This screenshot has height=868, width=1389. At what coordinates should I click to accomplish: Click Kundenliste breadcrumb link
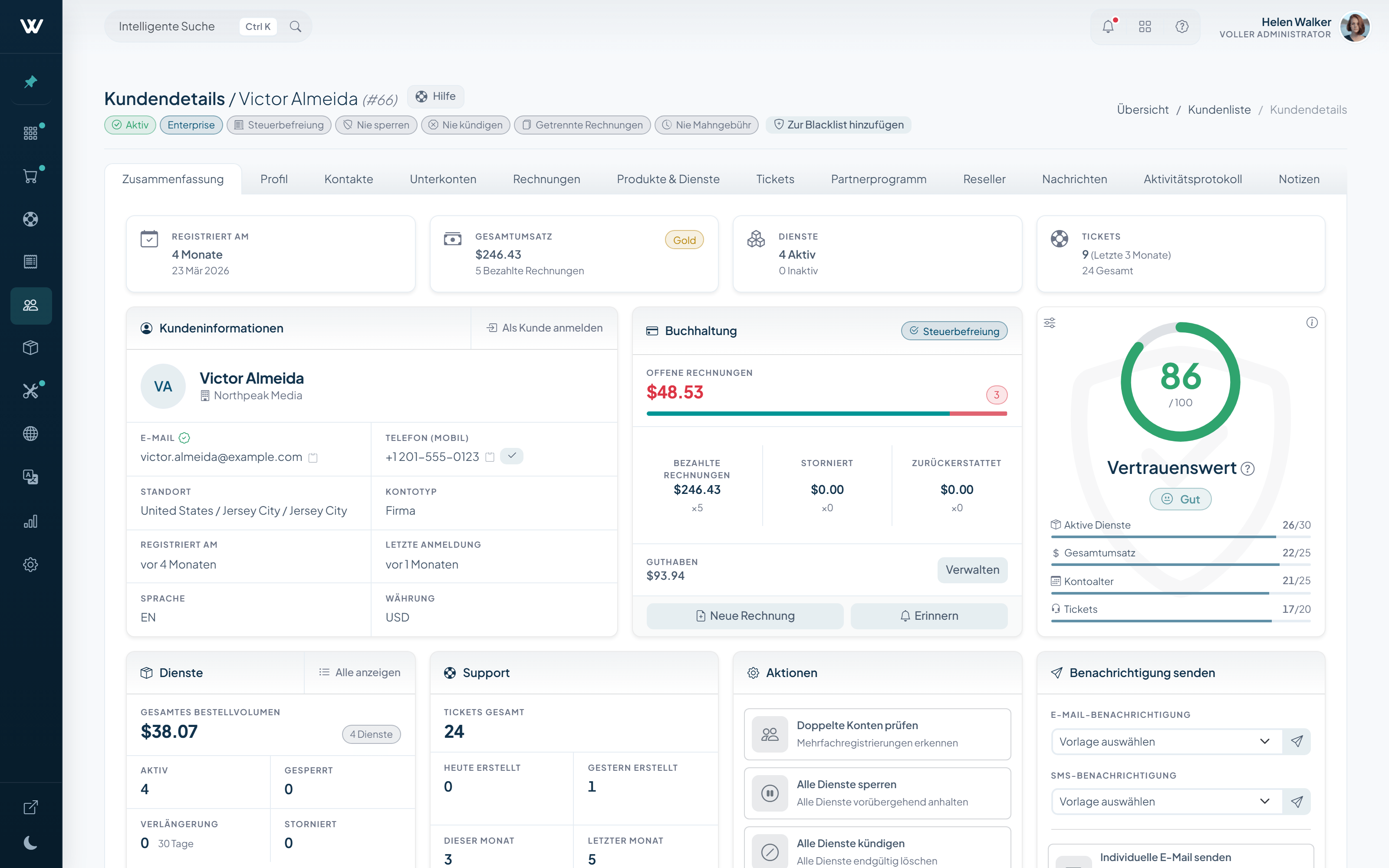coord(1219,110)
